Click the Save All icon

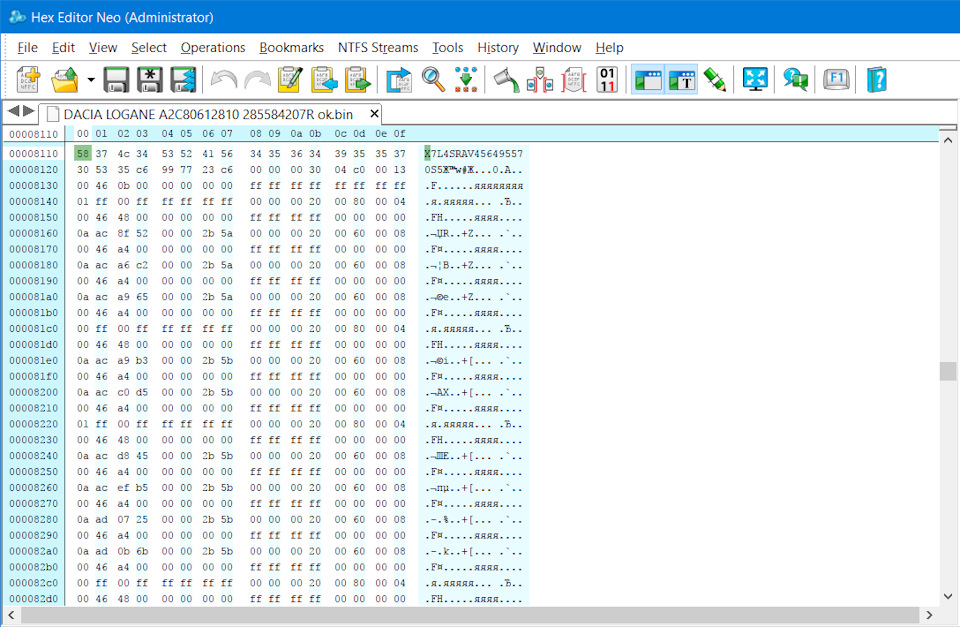[x=183, y=80]
